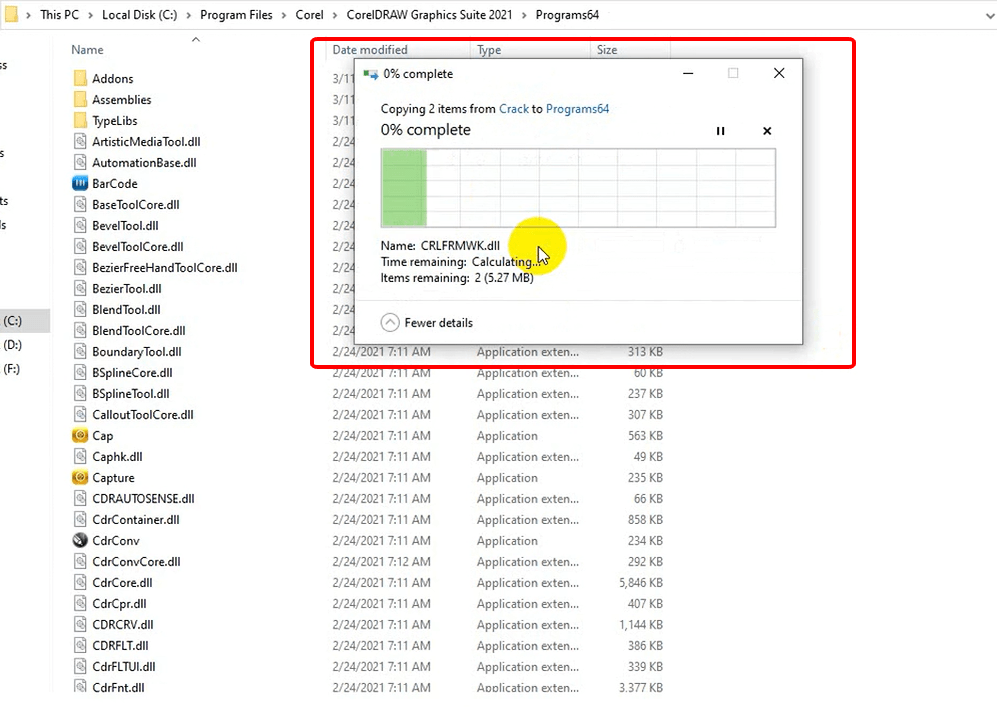Go to CorelDRAW Graphics Suite 2021 breadcrumb
Viewport: 997px width, 707px height.
point(429,15)
